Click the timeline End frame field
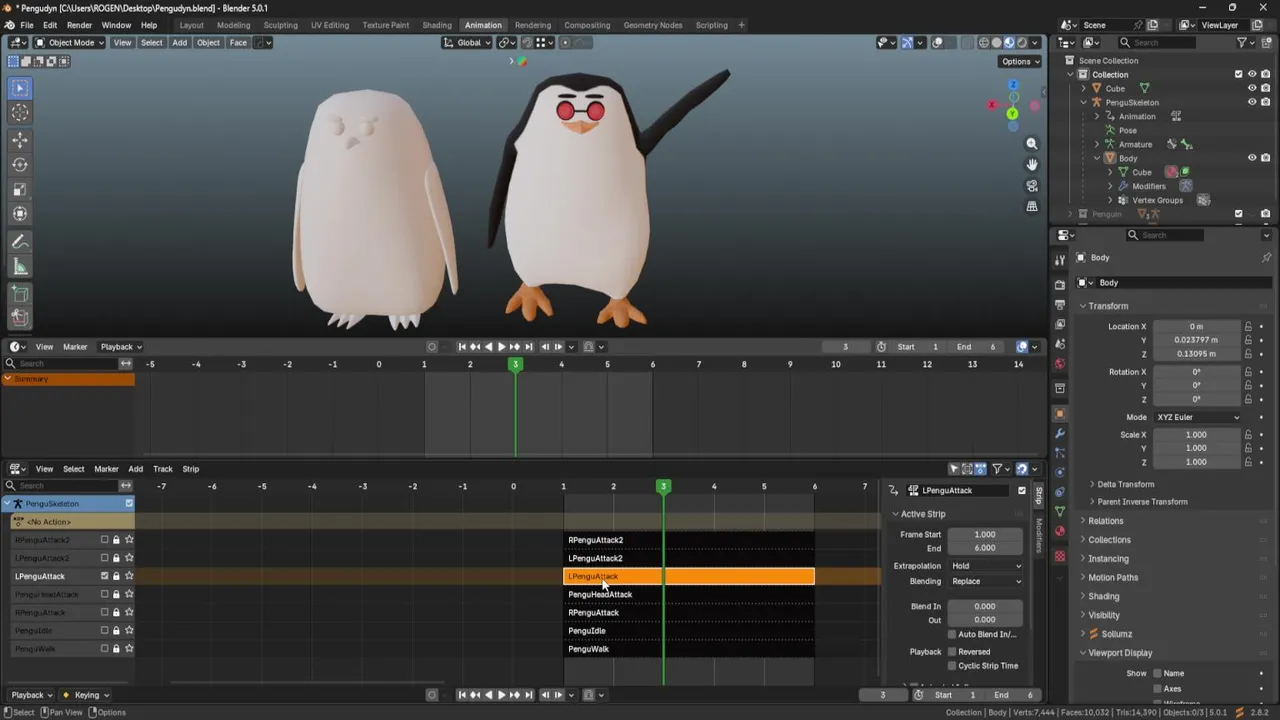The image size is (1280, 720). (x=978, y=347)
